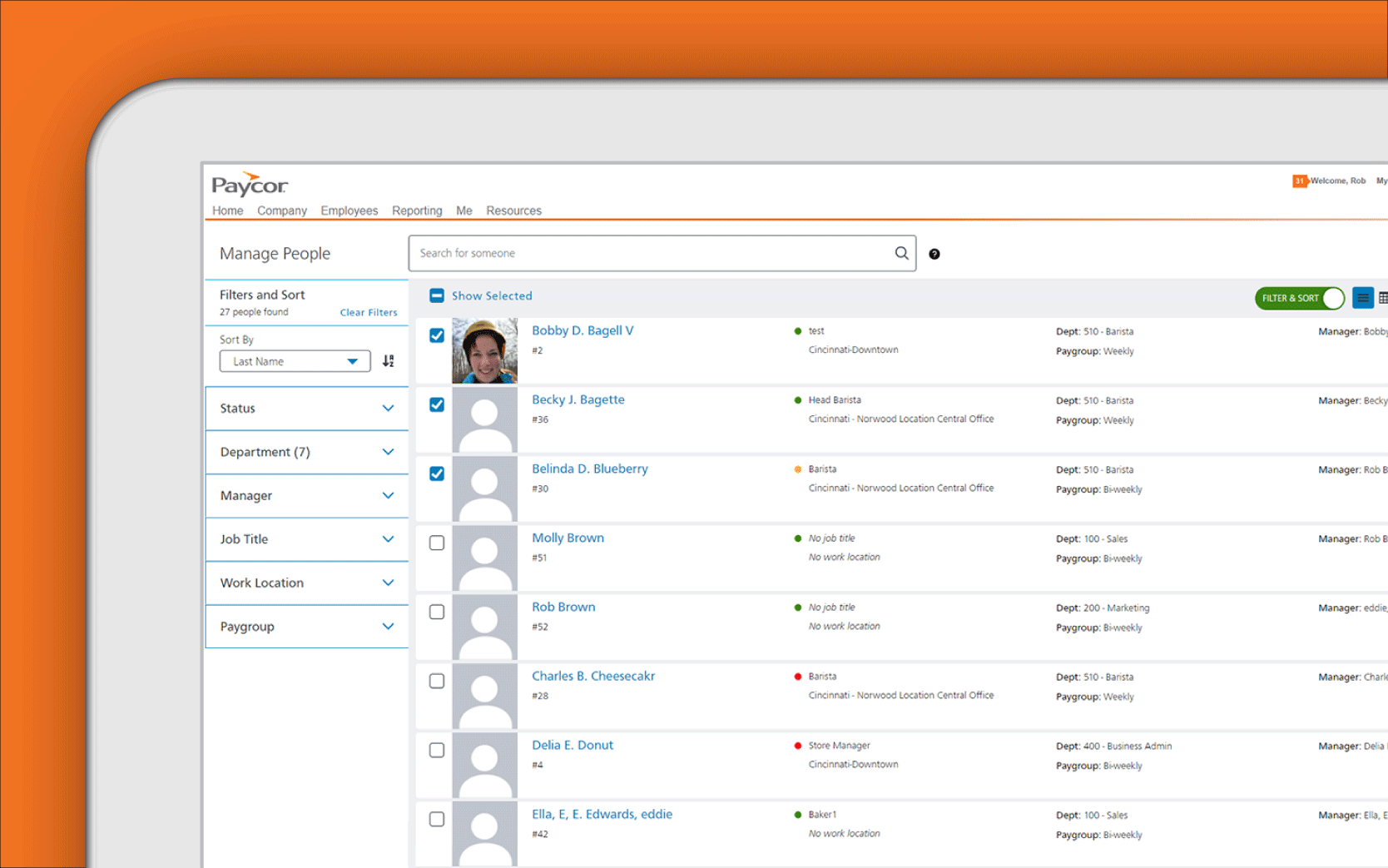1388x868 pixels.
Task: Turn off the Filter & Sort toggle
Action: coord(1300,298)
